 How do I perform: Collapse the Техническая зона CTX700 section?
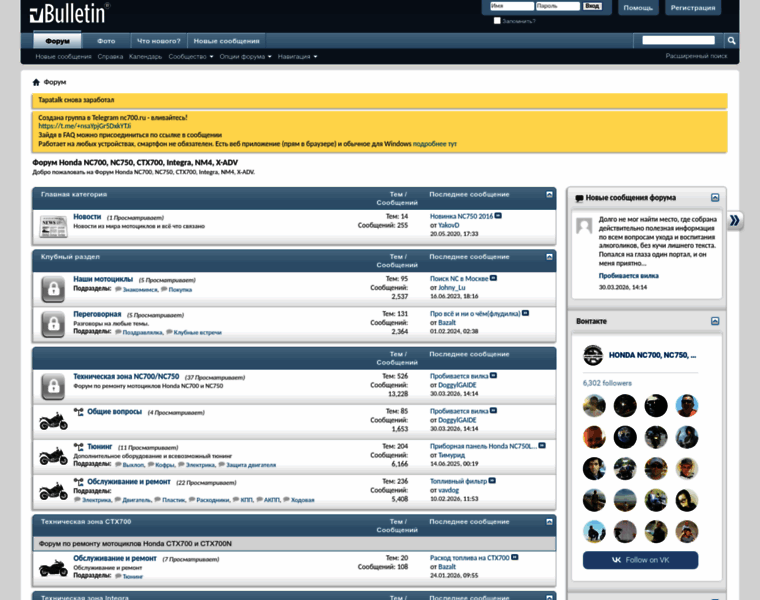[549, 522]
